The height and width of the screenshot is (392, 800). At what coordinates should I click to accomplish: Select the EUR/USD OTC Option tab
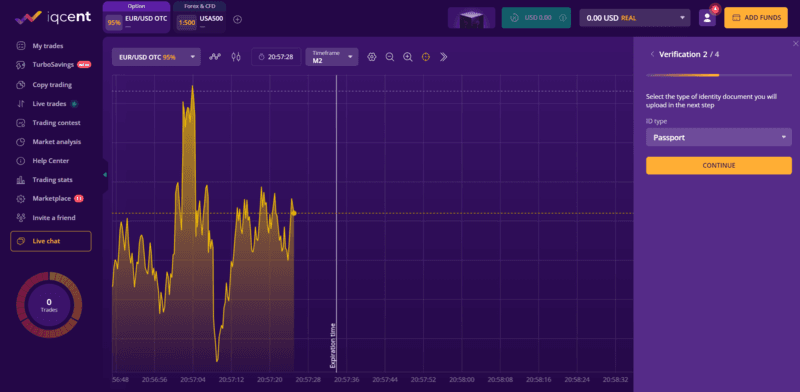136,17
